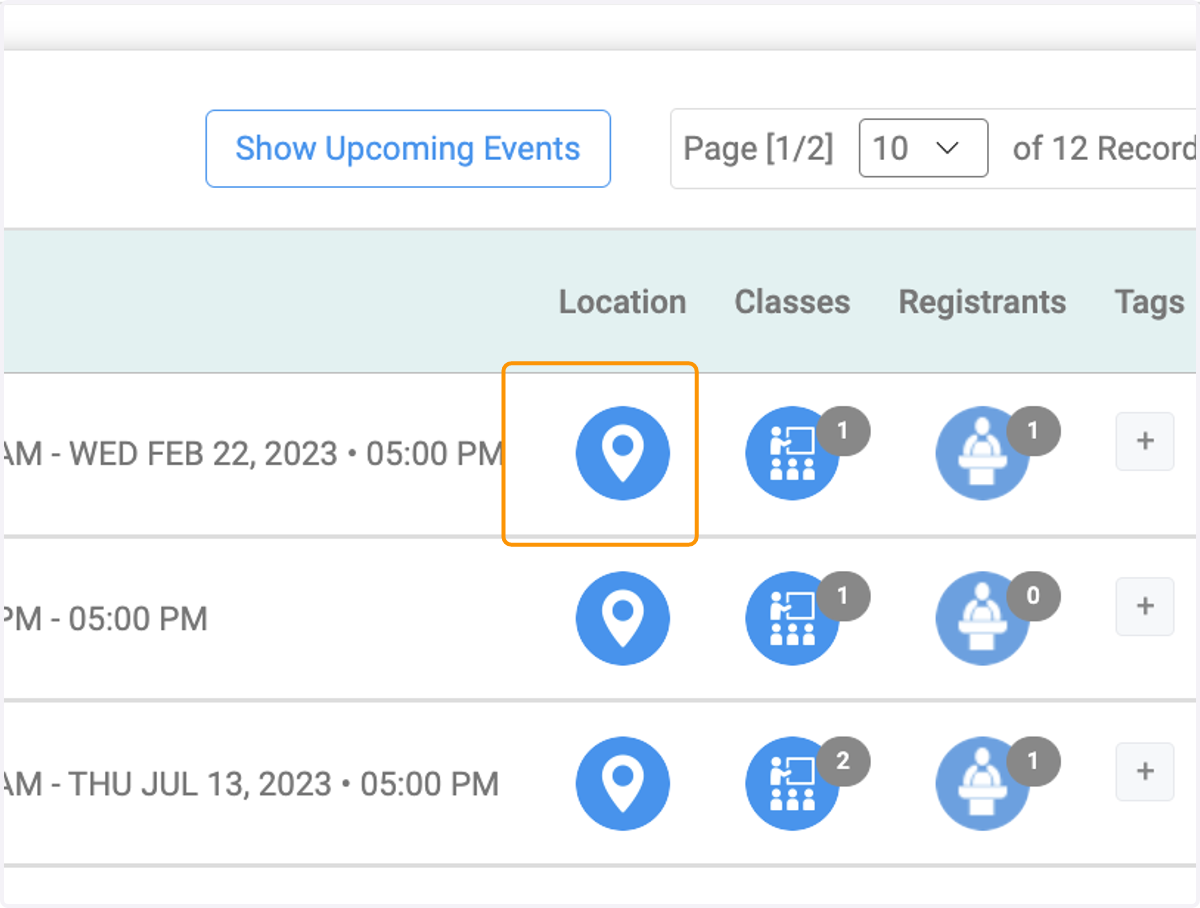Add tag plus button for Jul 13, 2023 event

1145,771
